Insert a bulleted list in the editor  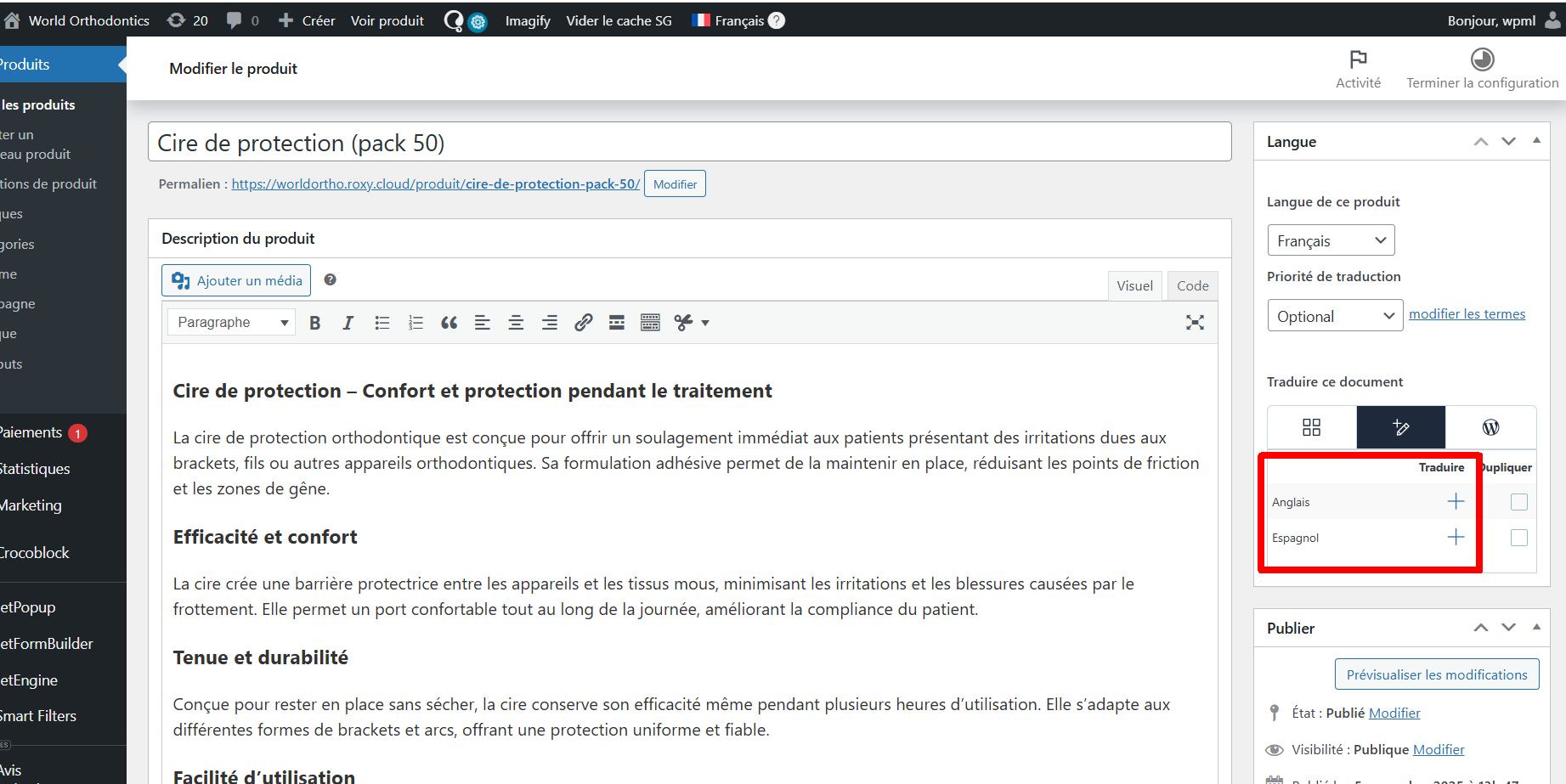382,323
